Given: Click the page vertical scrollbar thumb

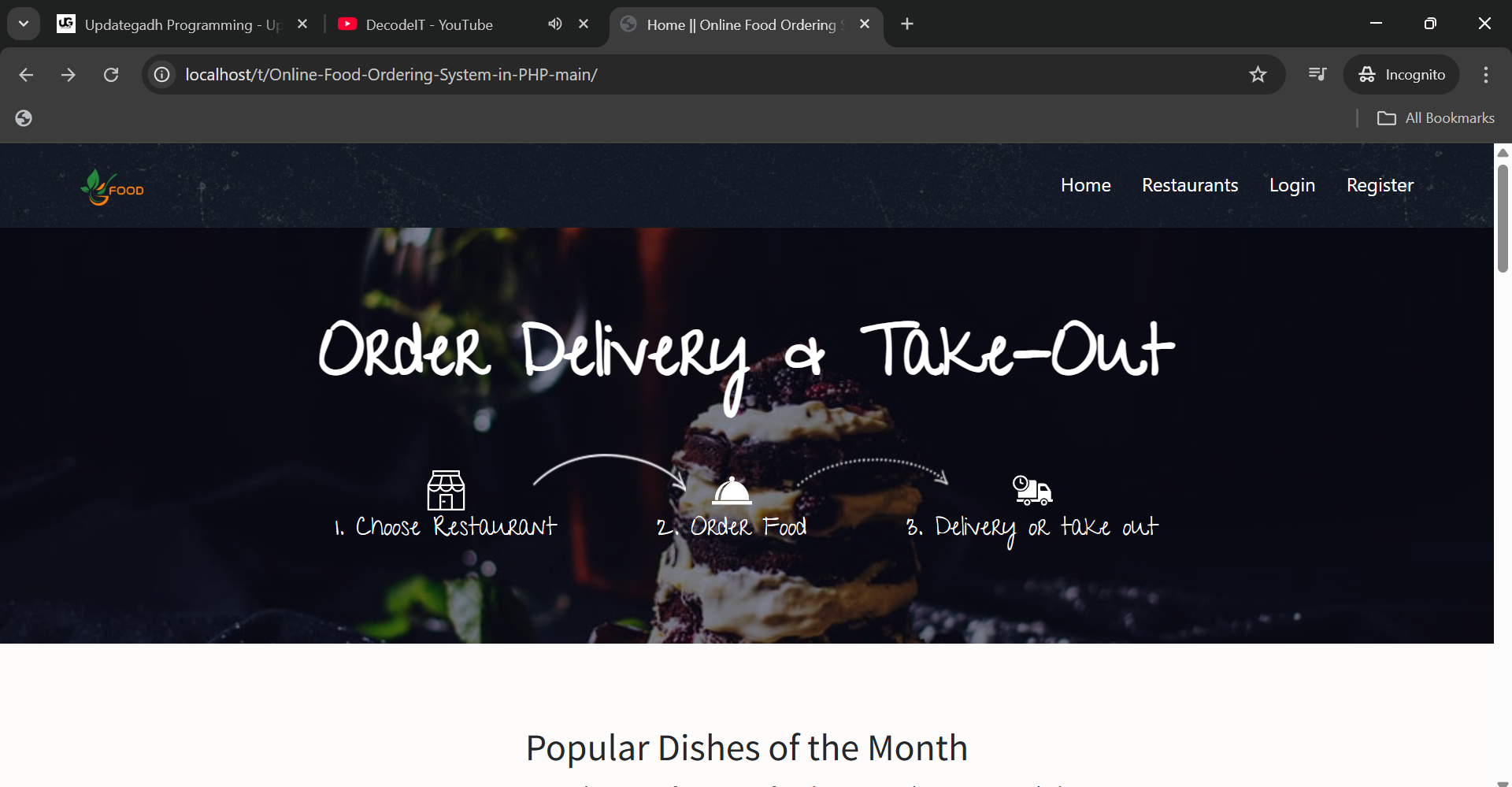Looking at the screenshot, I should (1503, 218).
